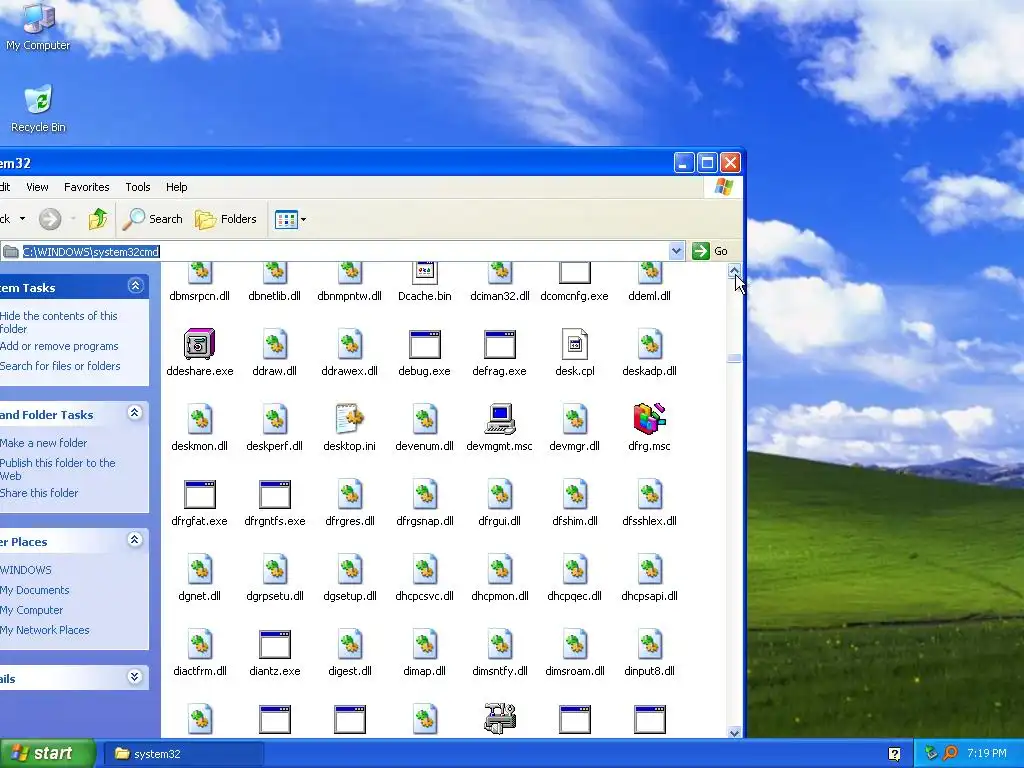Open desk.cpl control panel icon
Image resolution: width=1024 pixels, height=768 pixels.
(575, 344)
